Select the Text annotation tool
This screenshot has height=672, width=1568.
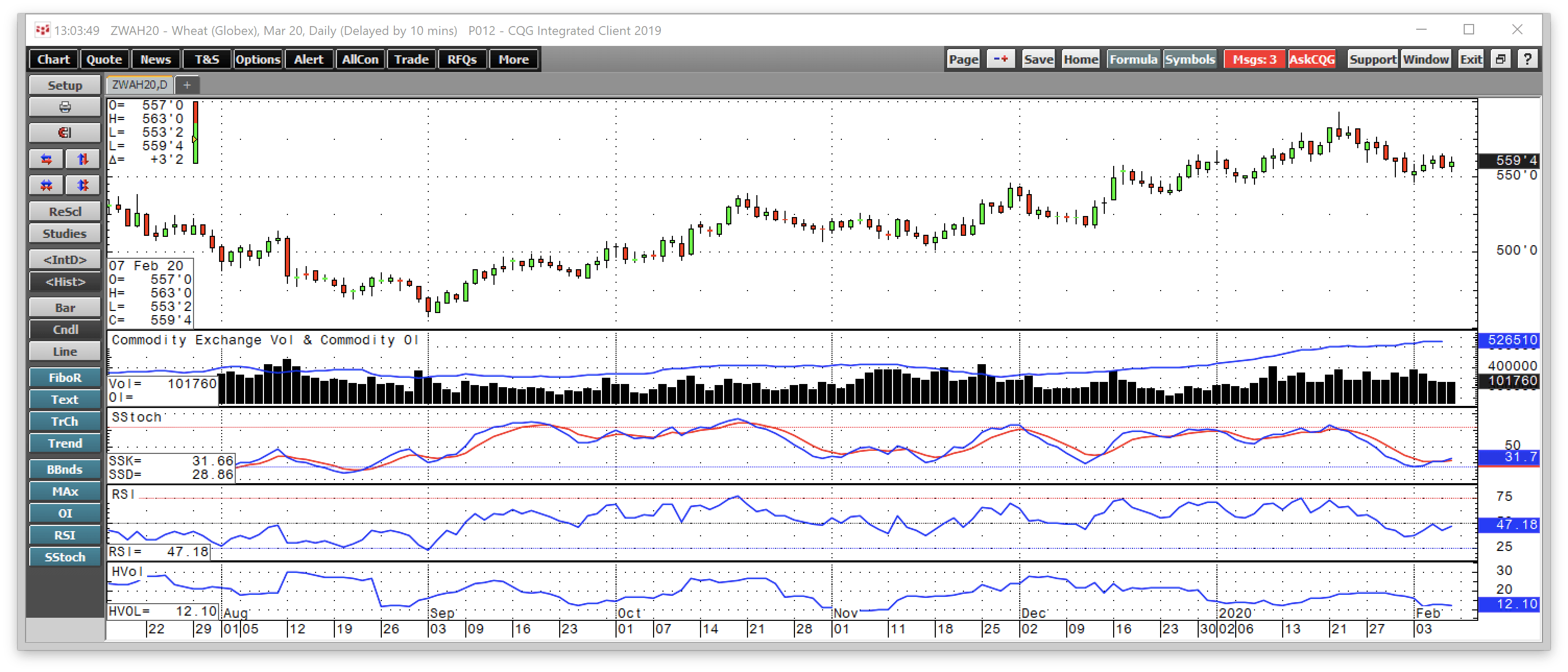tap(65, 400)
